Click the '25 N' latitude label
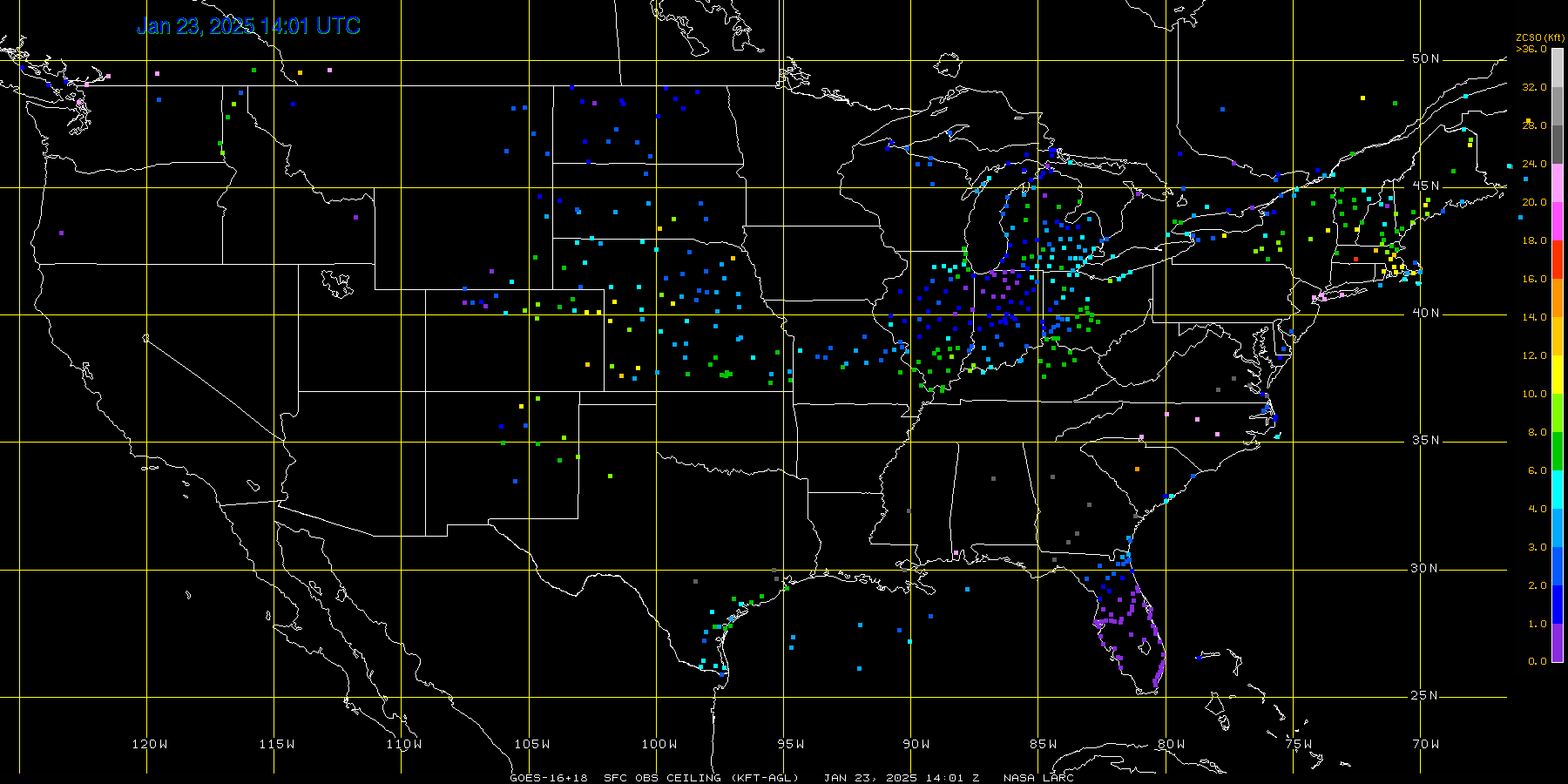This screenshot has width=1568, height=784. coord(1425,695)
